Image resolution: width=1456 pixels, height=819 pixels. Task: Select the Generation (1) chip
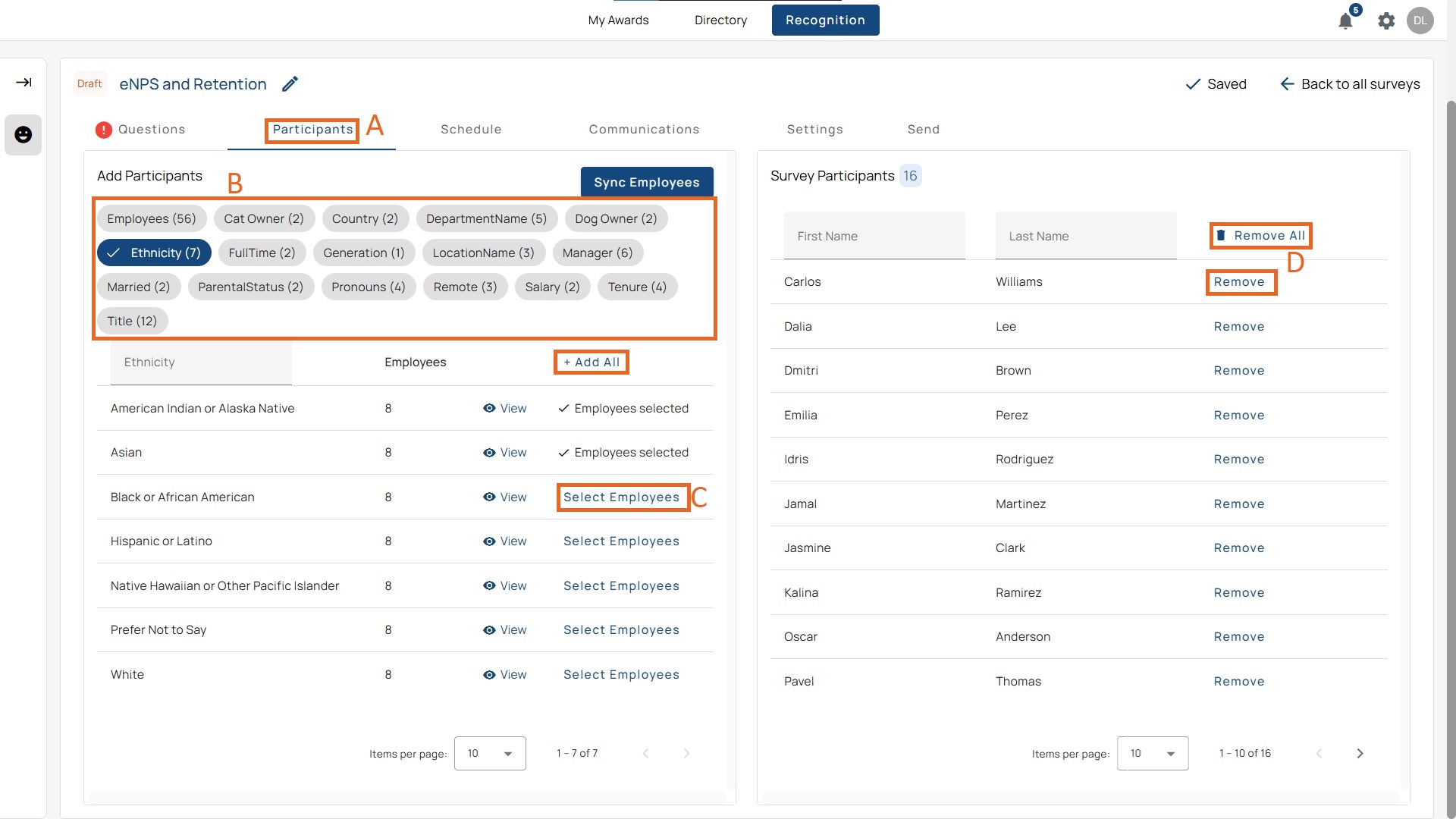(x=364, y=253)
